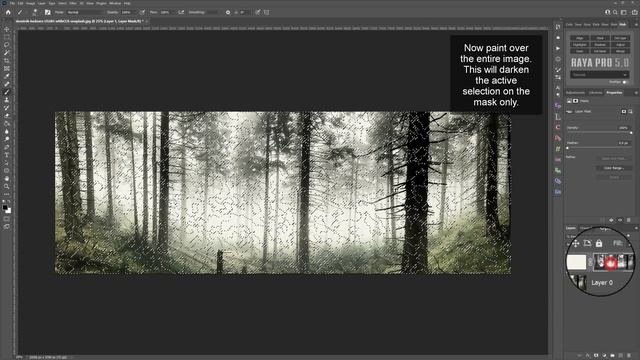Click the Invert button in Properties
This screenshot has height=360, width=640.
[614, 177]
